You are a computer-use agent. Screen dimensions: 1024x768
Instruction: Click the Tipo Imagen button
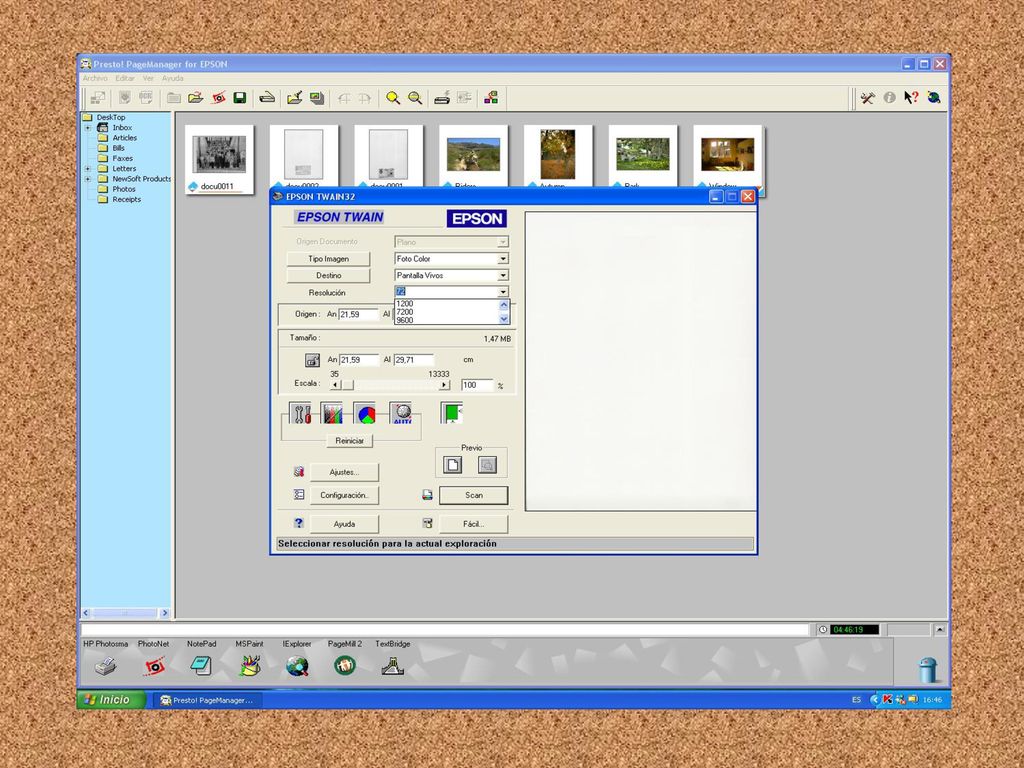tap(328, 259)
